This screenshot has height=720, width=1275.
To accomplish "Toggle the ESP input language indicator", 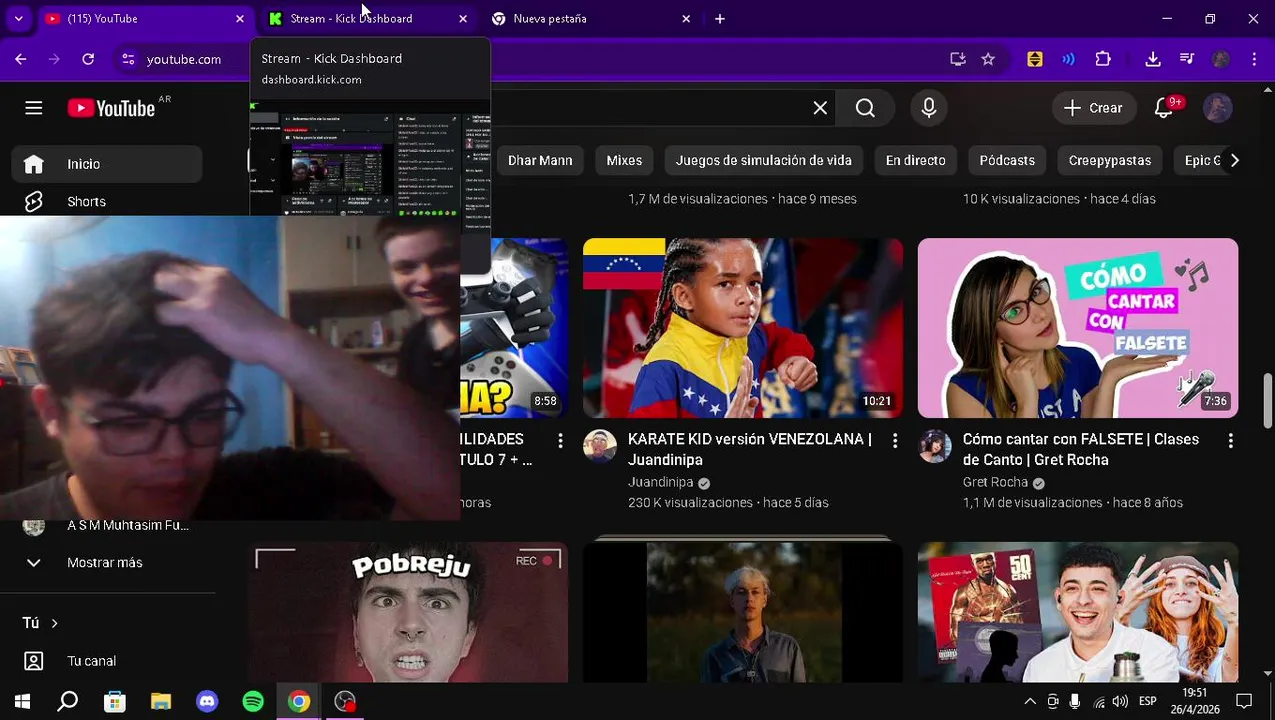I will point(1148,701).
